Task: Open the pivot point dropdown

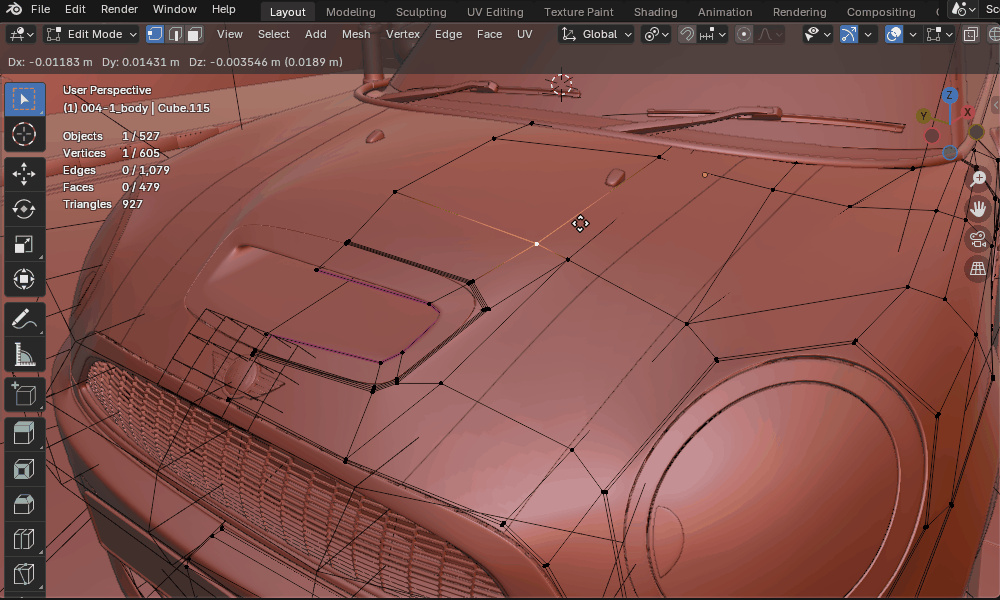Action: point(656,34)
